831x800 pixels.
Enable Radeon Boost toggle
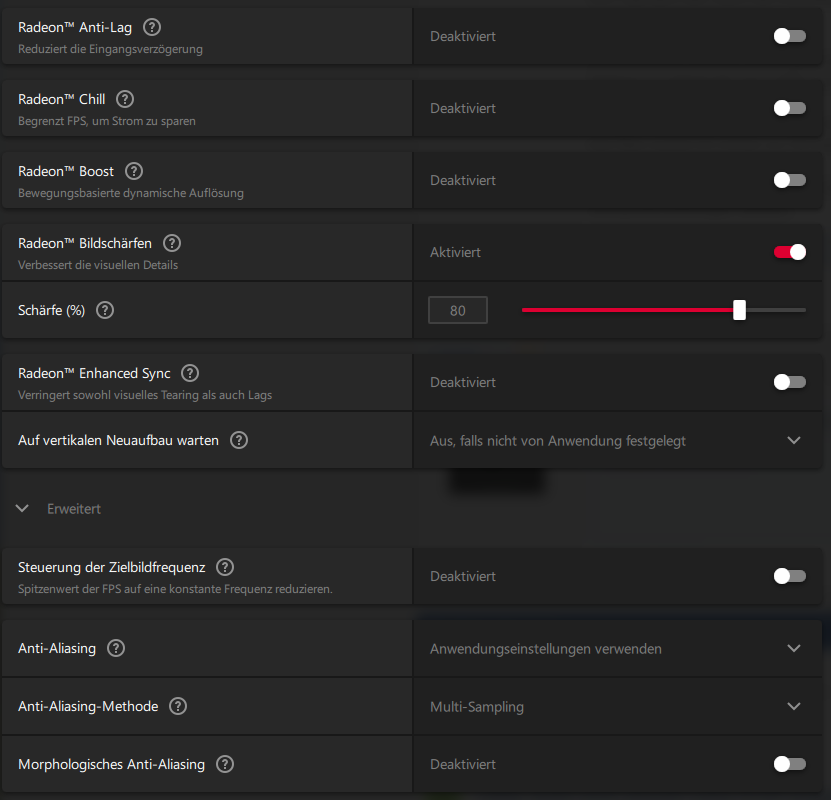[790, 180]
